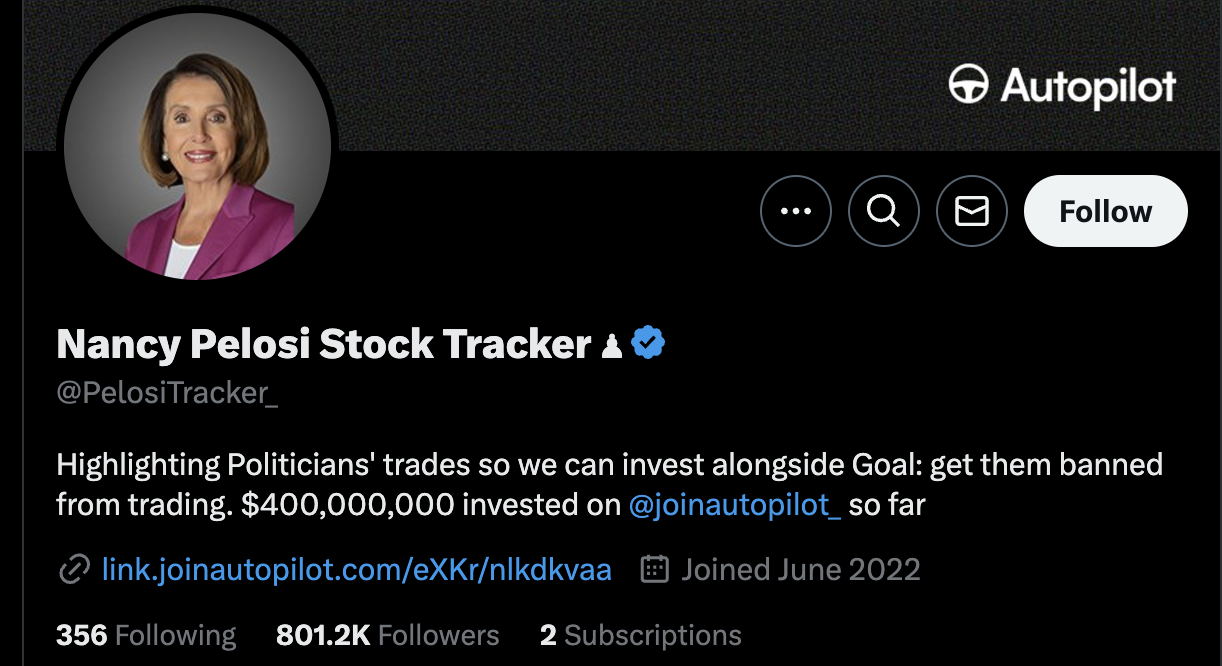Image resolution: width=1222 pixels, height=666 pixels.
Task: Click the pawn emoji after profile name
Action: pyautogui.click(x=612, y=346)
